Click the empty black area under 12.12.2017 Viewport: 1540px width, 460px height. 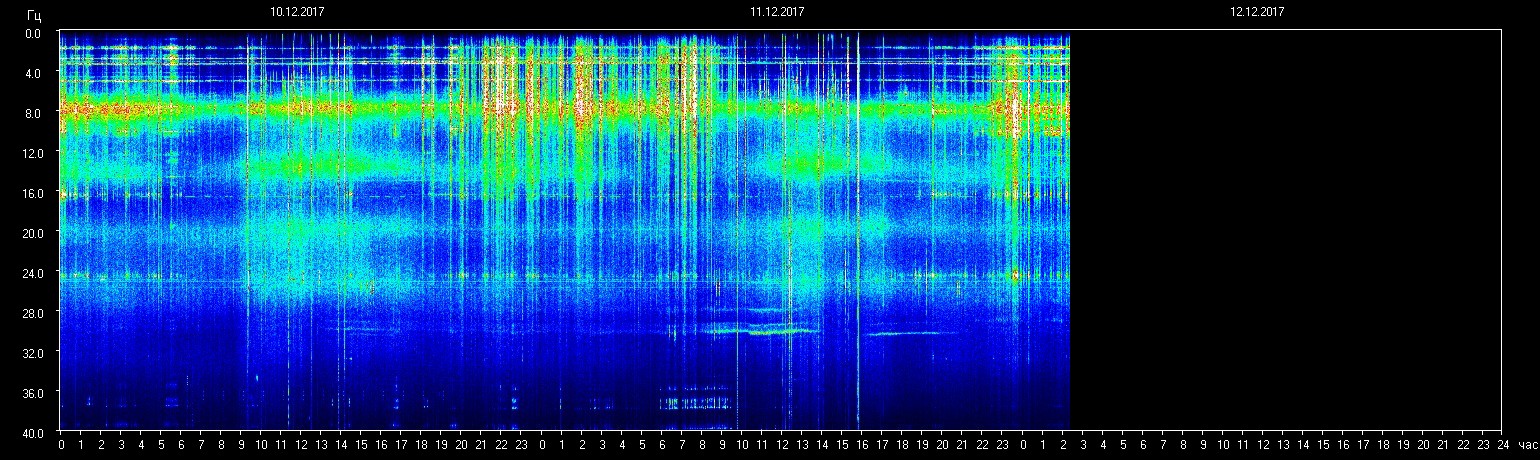[1285, 230]
